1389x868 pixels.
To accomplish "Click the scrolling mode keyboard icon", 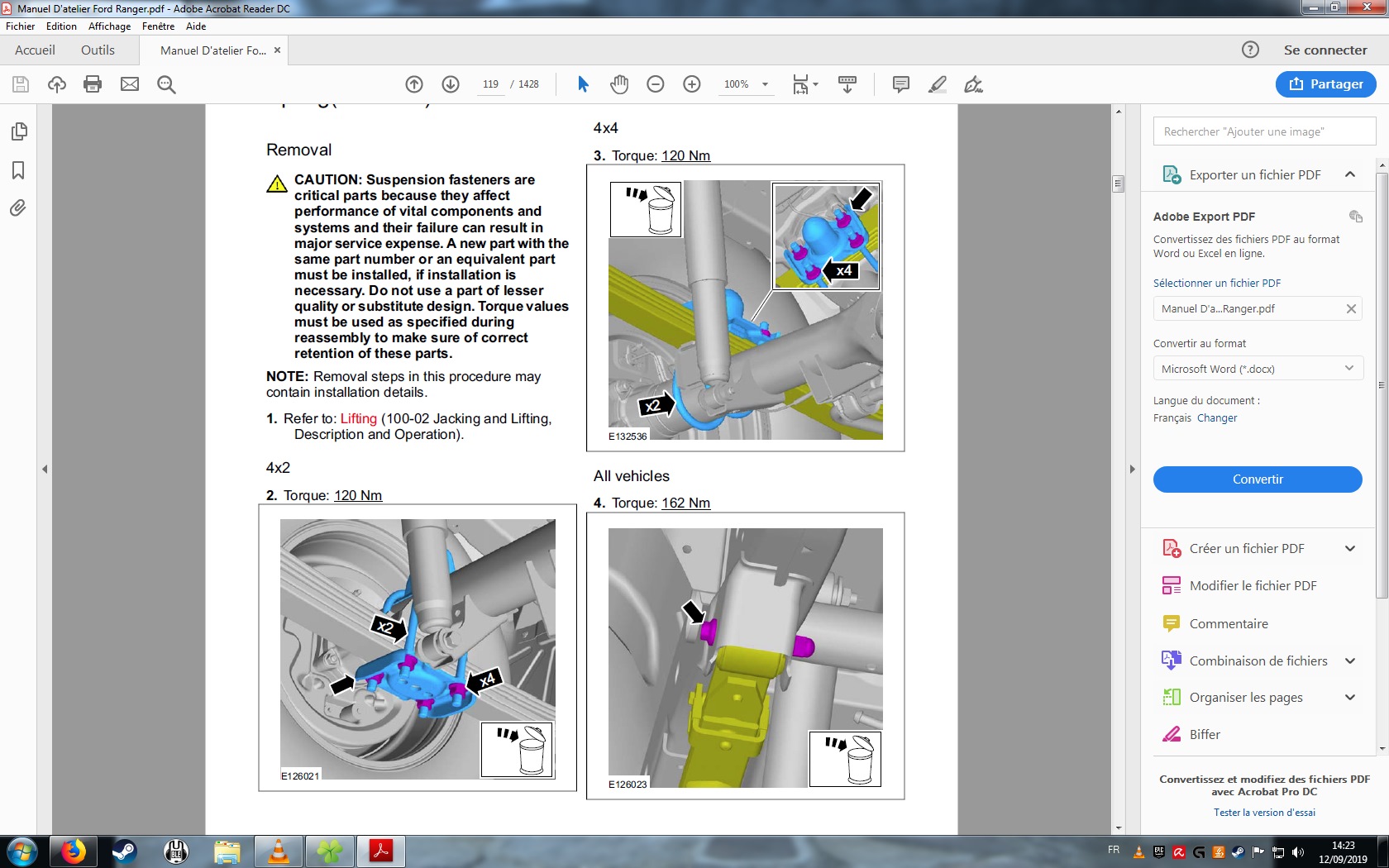I will (847, 84).
